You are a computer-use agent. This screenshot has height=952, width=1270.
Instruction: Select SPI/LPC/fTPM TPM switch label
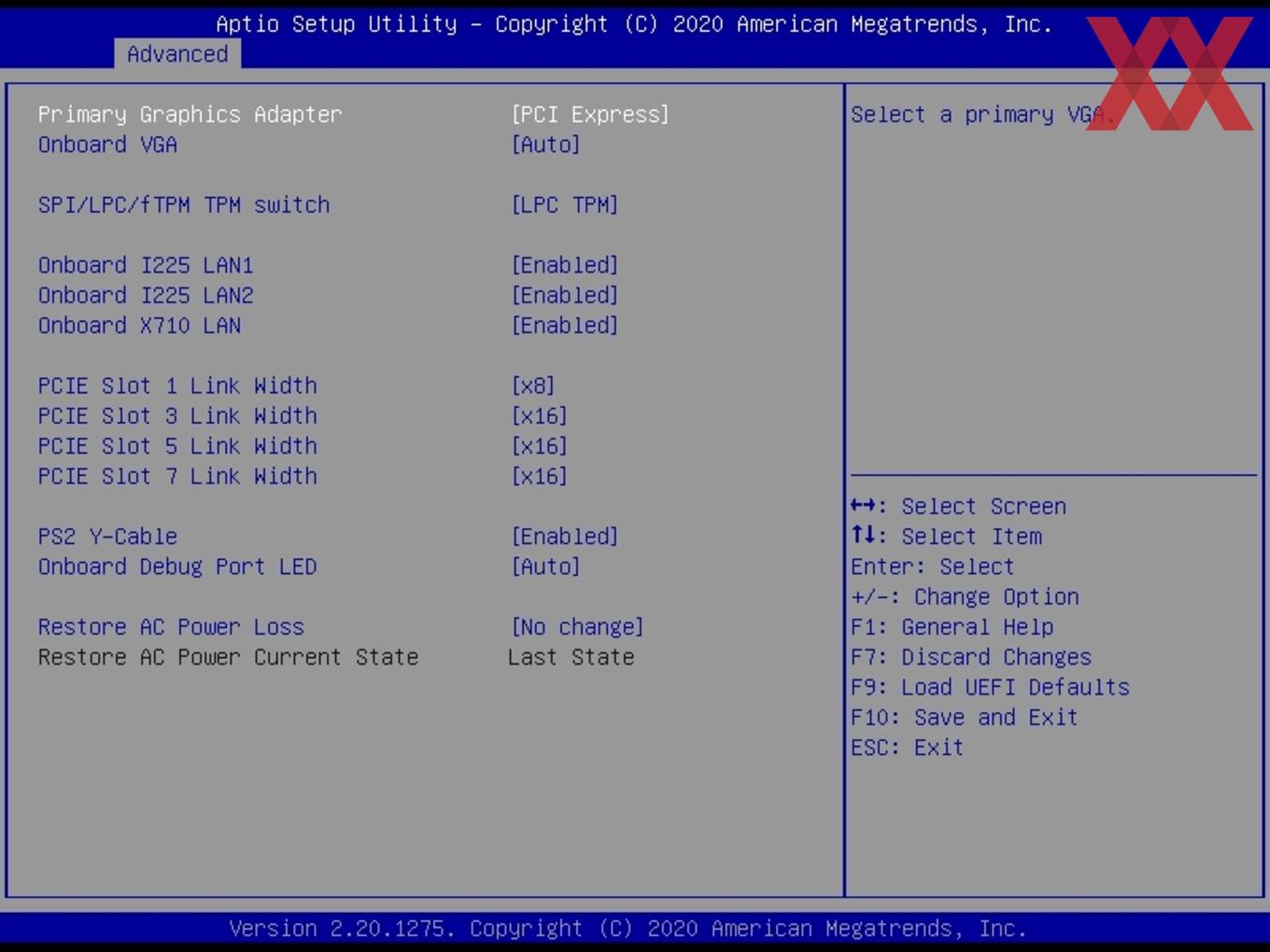click(184, 204)
